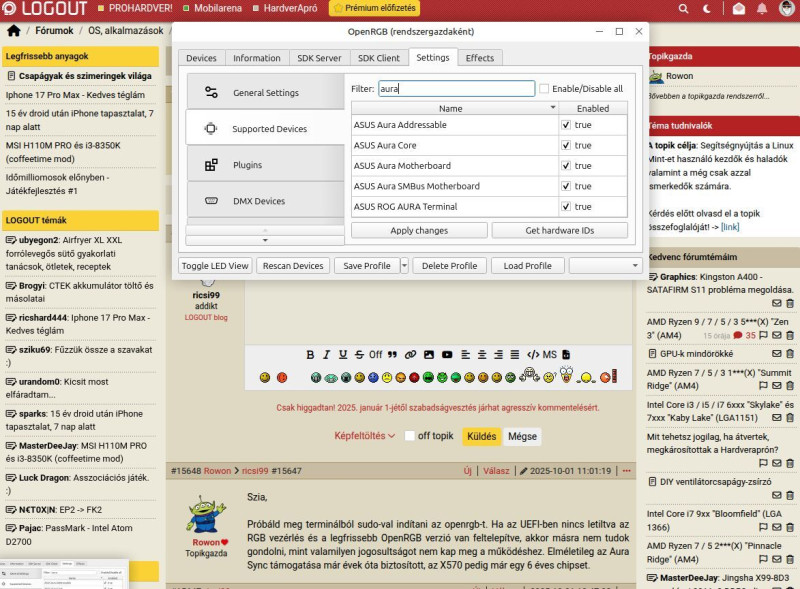800x589 pixels.
Task: Uncheck ASUS Aura Motherboard enabled box
Action: pos(565,165)
